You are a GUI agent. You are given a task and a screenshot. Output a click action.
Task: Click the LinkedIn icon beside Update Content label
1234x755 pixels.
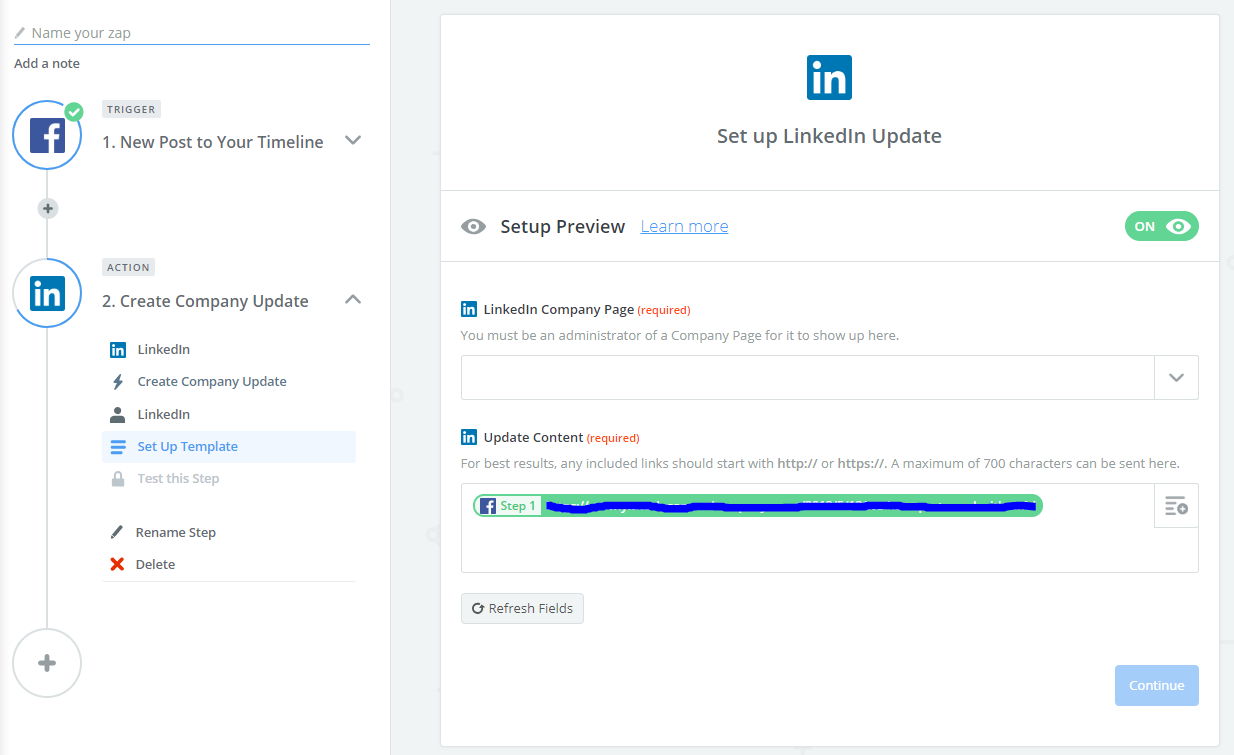point(469,437)
